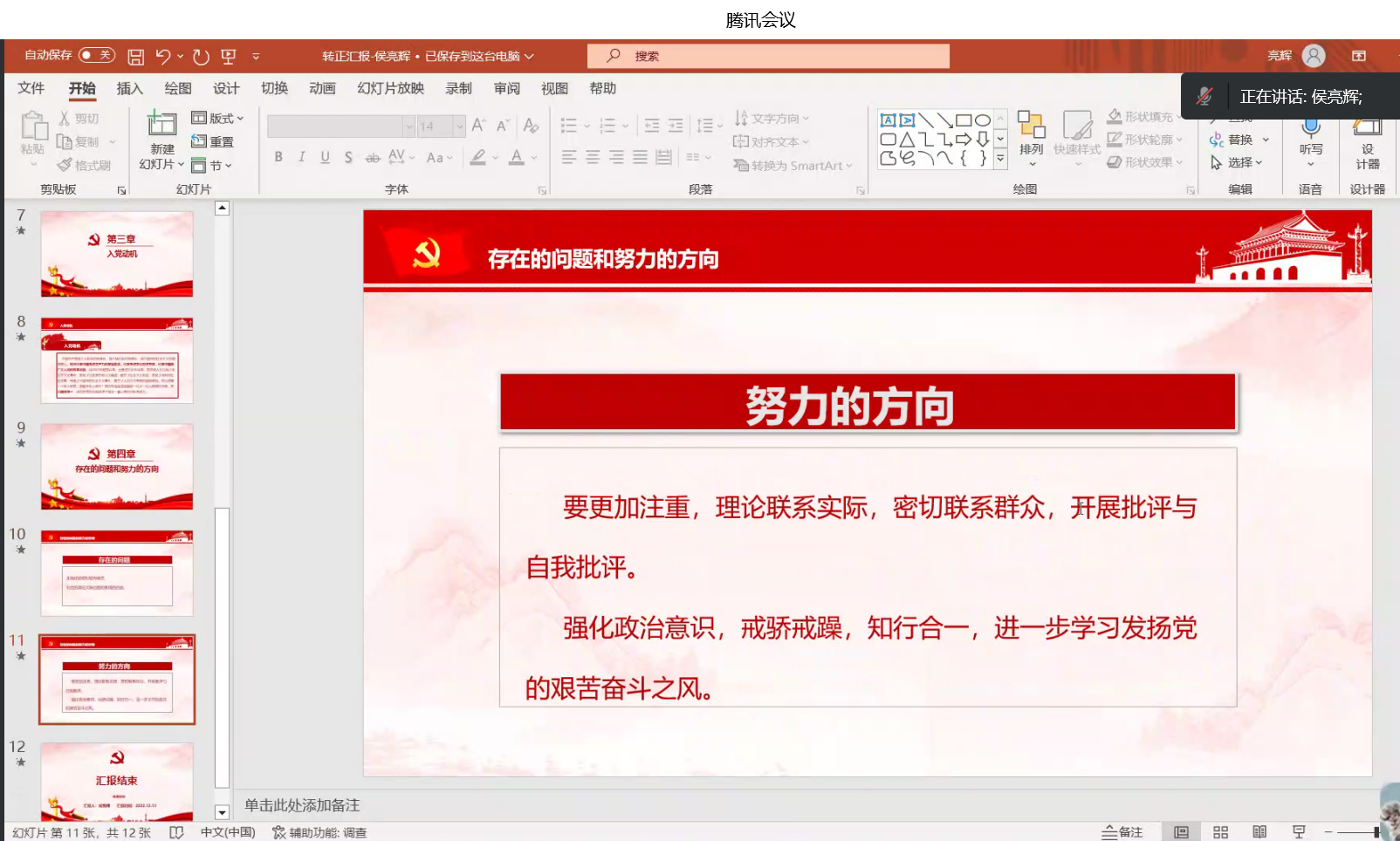Expand the Layout (版式) dropdown
The width and height of the screenshot is (1400, 841).
(x=217, y=118)
